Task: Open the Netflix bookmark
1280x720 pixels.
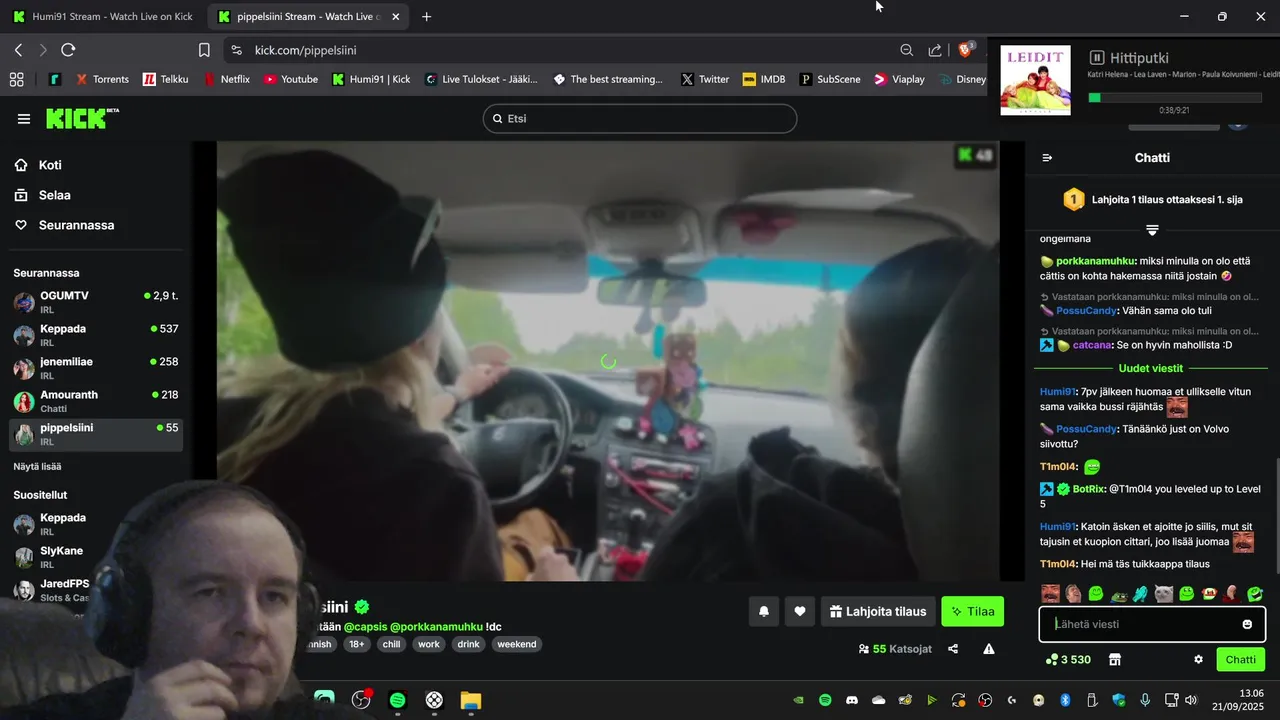Action: click(x=226, y=79)
